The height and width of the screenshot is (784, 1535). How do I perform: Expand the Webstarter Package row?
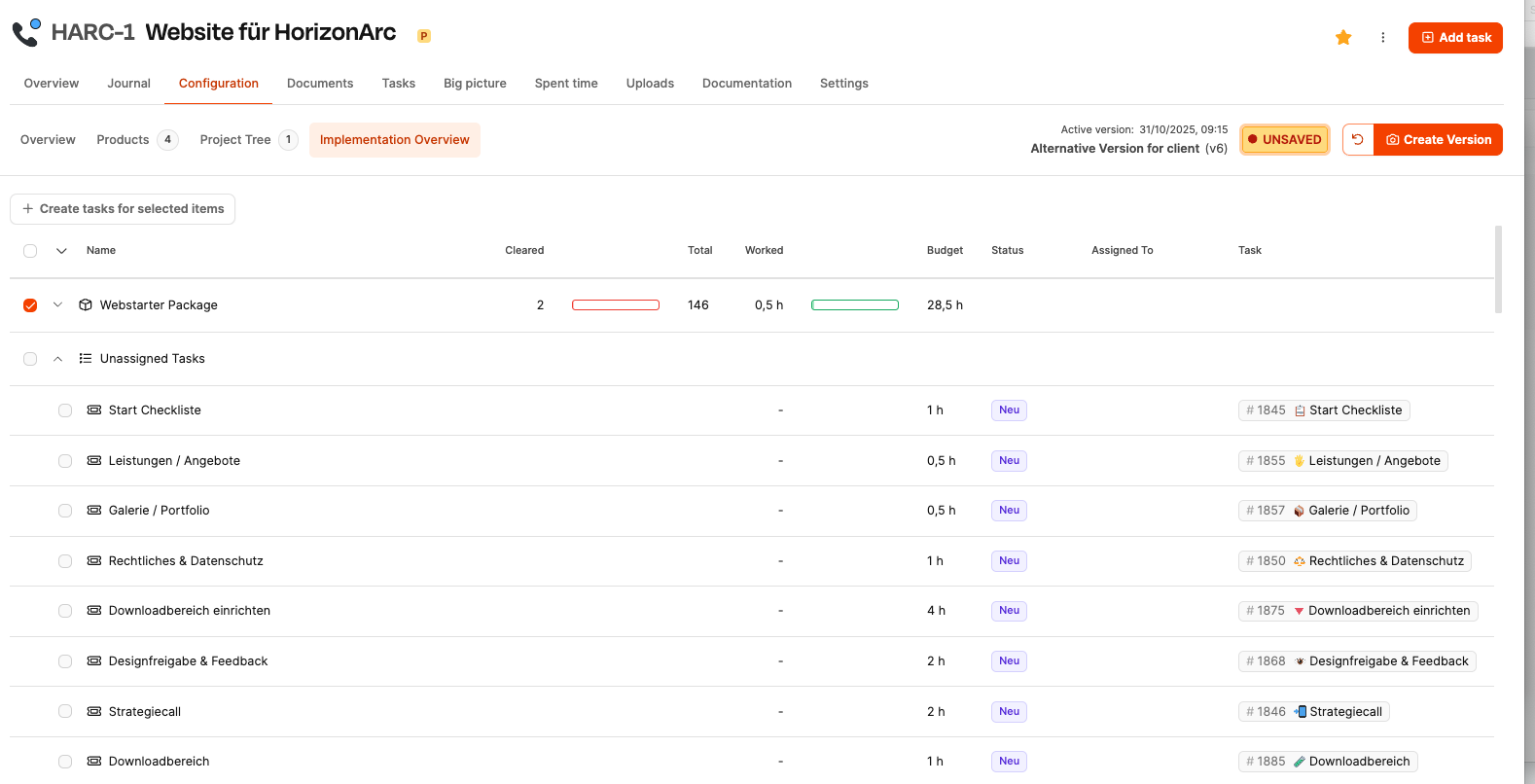tap(57, 305)
